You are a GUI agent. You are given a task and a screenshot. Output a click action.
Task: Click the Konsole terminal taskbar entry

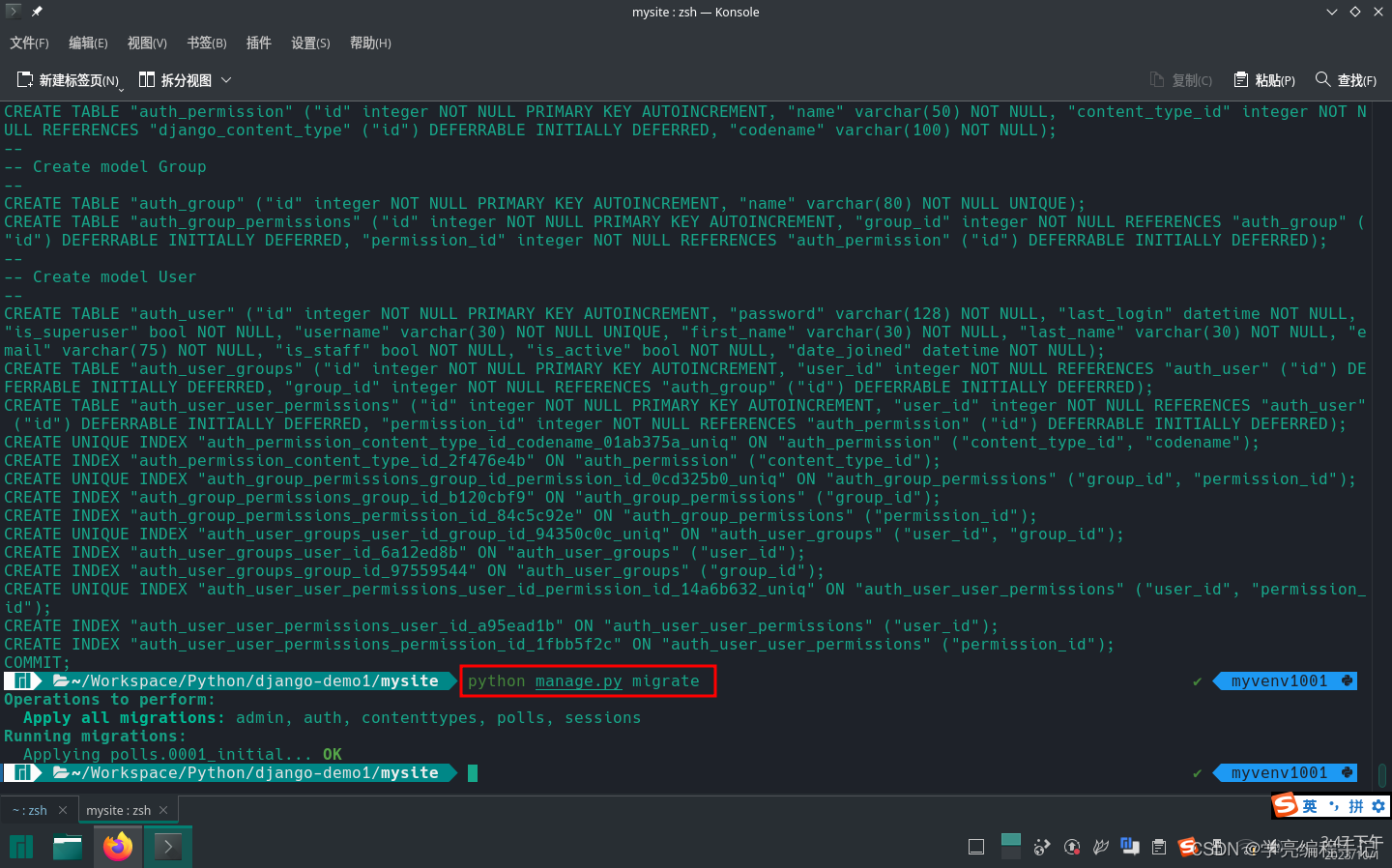168,847
